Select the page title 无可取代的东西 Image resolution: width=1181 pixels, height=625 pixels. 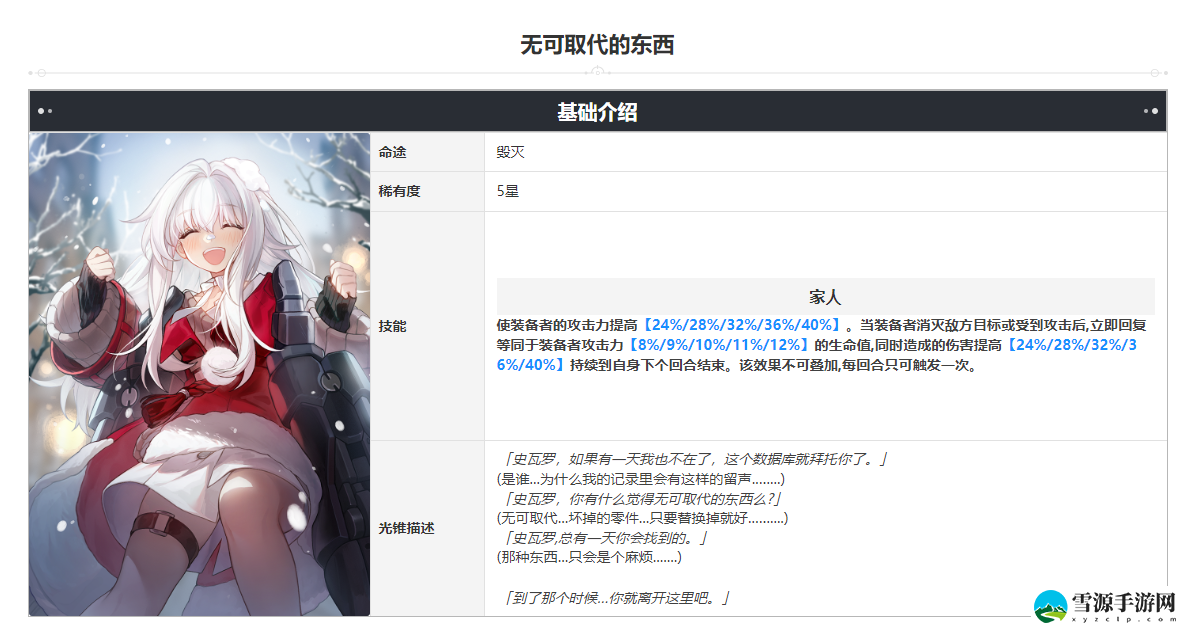click(x=597, y=45)
